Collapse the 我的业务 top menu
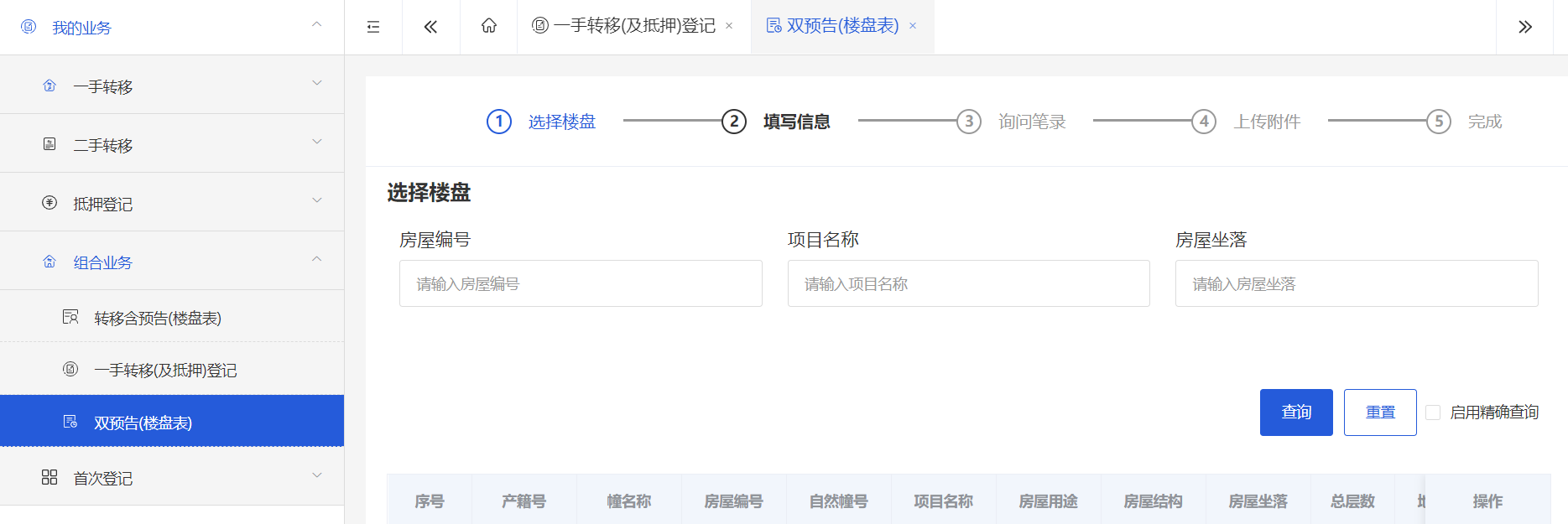The width and height of the screenshot is (1568, 524). [317, 24]
